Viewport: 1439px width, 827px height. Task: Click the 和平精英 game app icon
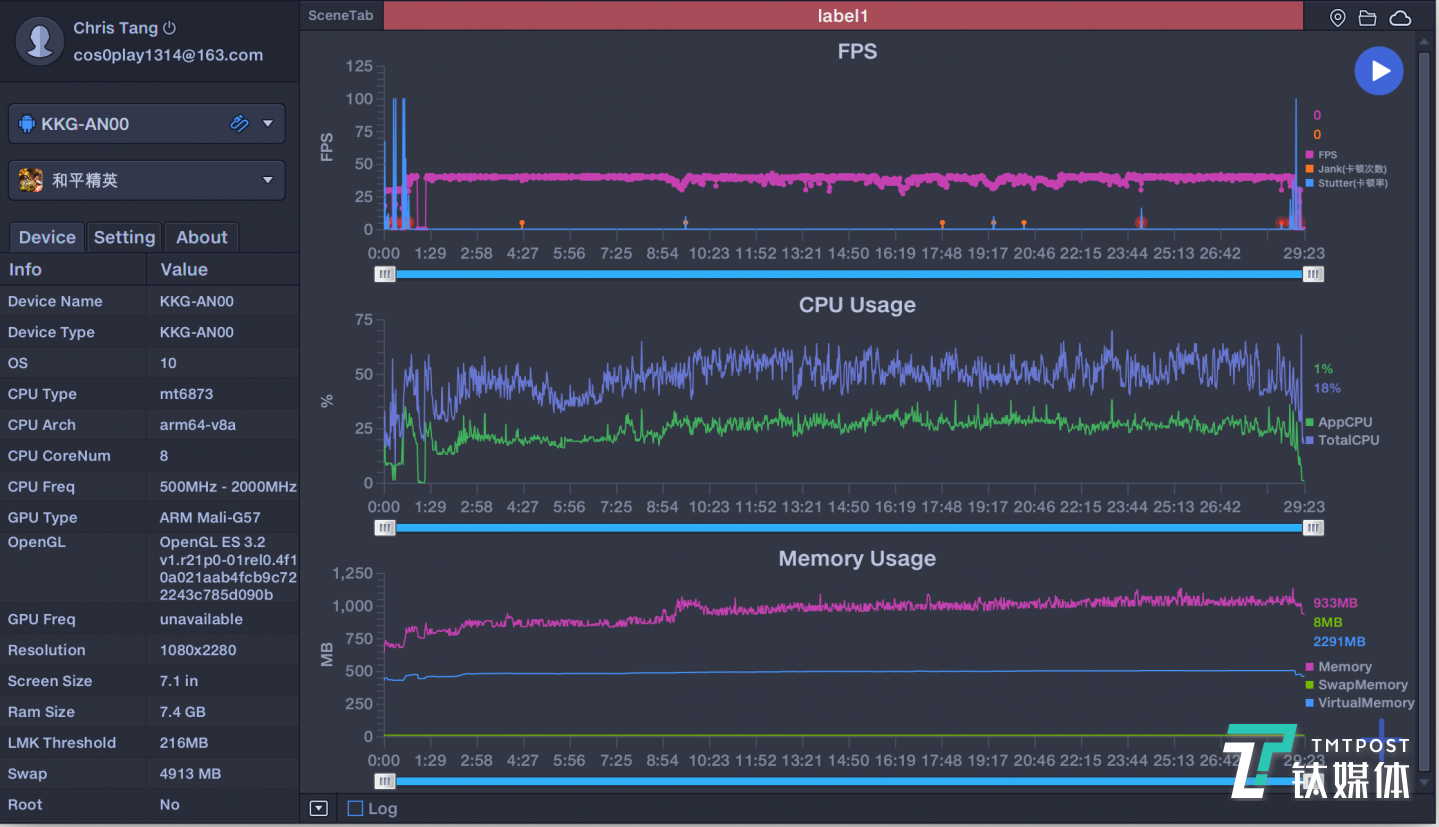(x=31, y=181)
